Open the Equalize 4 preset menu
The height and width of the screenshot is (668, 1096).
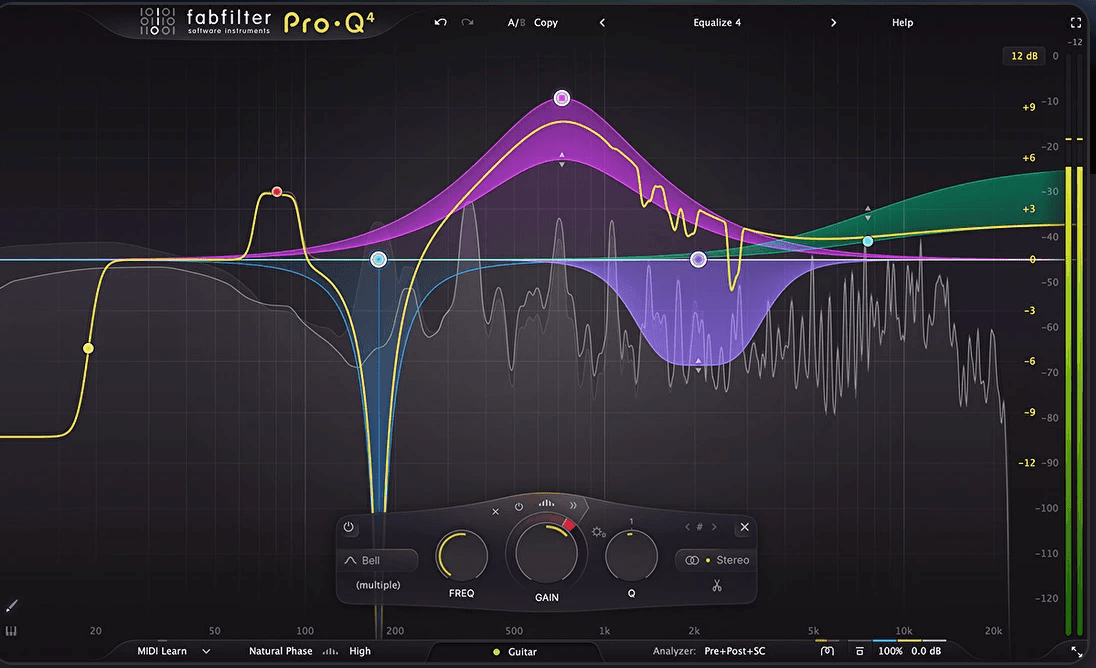pyautogui.click(x=717, y=22)
